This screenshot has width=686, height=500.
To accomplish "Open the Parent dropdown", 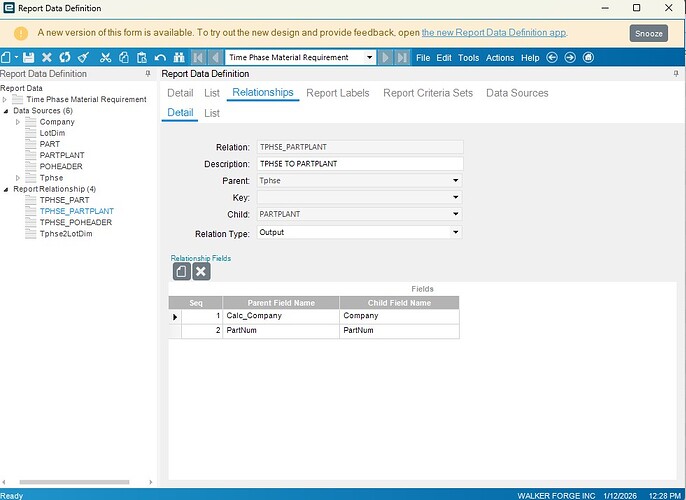I will click(456, 181).
